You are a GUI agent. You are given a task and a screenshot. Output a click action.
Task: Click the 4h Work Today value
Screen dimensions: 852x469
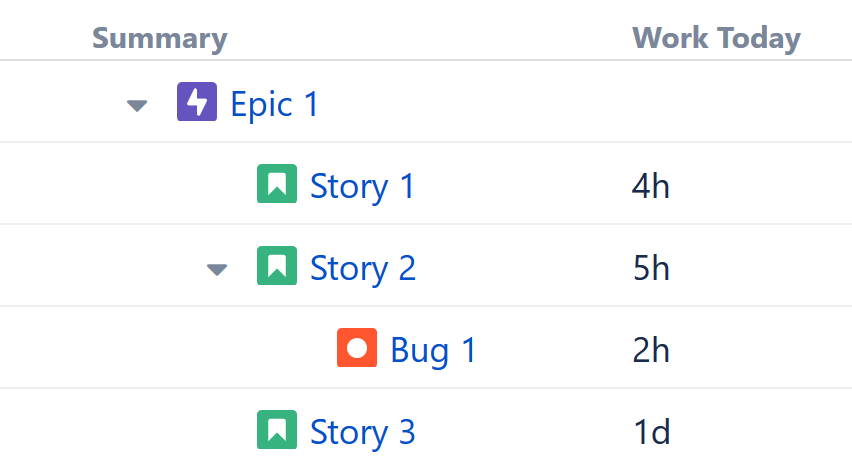pyautogui.click(x=651, y=185)
